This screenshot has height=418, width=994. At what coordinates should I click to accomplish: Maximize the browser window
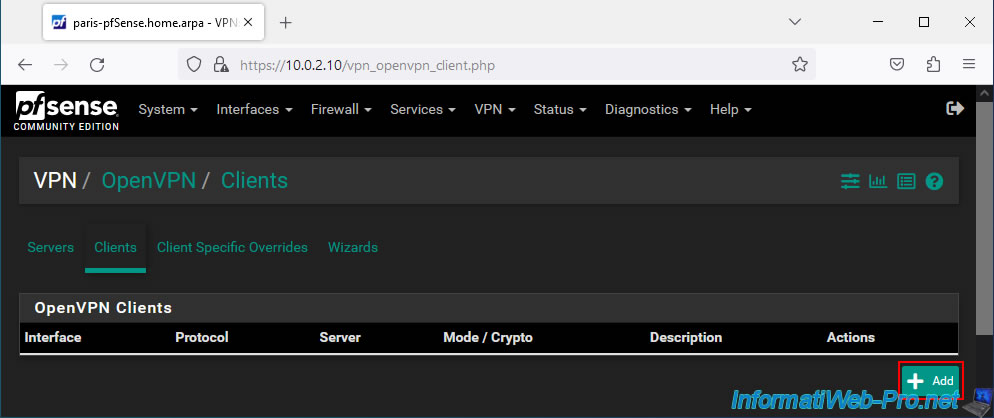(x=924, y=22)
